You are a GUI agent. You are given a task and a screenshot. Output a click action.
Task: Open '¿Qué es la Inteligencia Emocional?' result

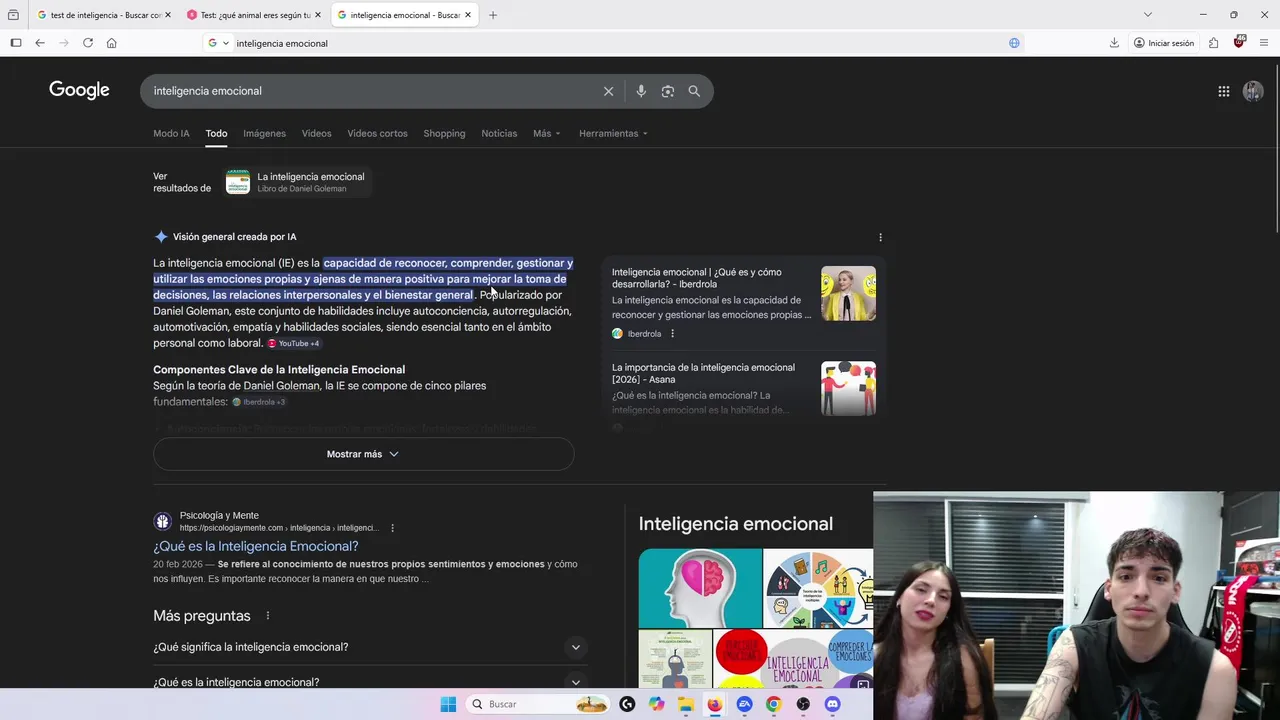pos(256,546)
